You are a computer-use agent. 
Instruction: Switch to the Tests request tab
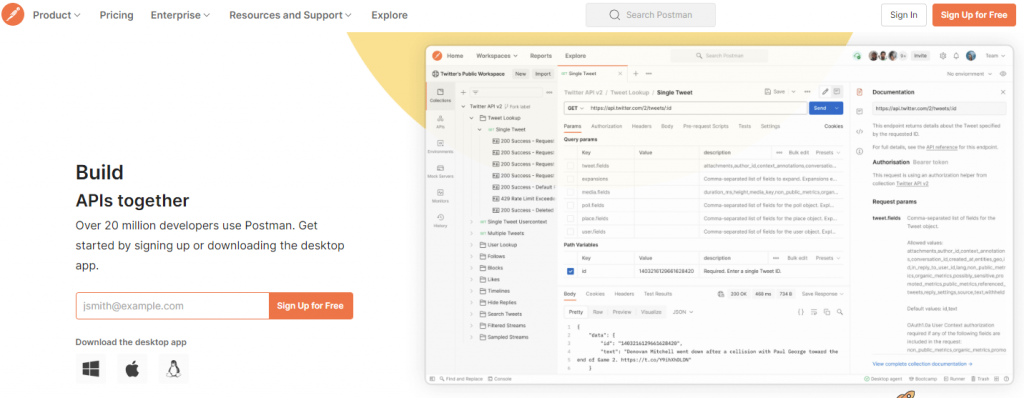point(744,125)
